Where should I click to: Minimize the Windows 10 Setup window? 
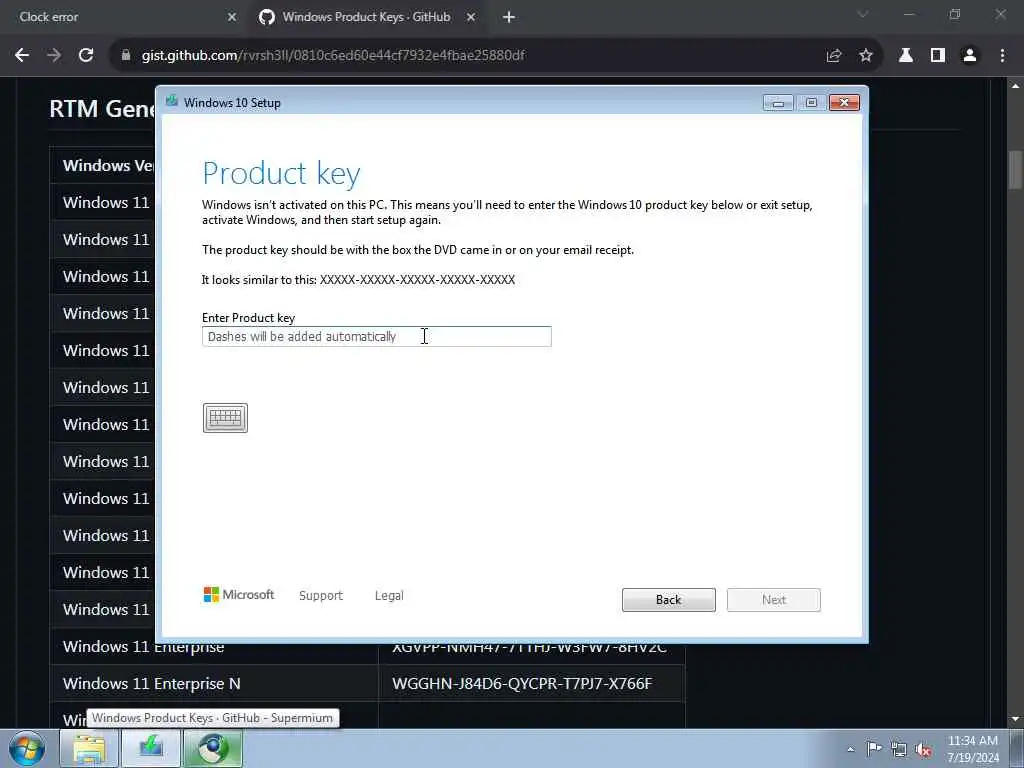tap(778, 103)
